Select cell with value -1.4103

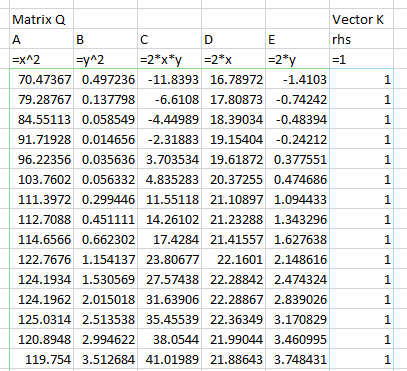pyautogui.click(x=297, y=79)
